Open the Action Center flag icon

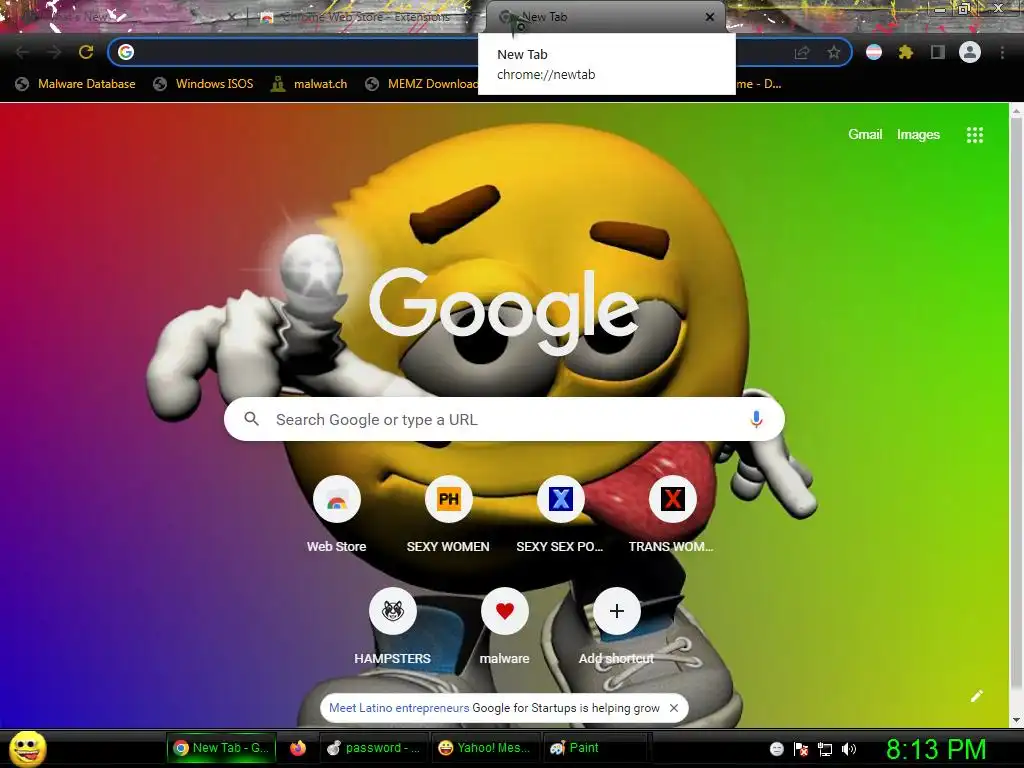(801, 749)
